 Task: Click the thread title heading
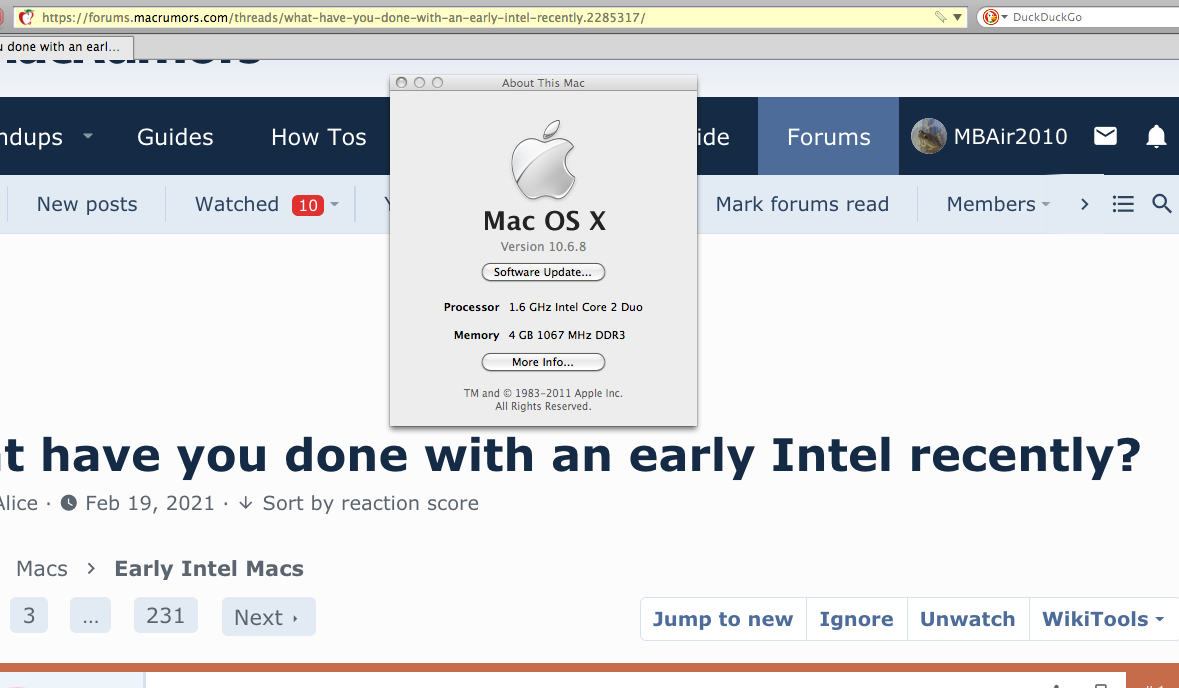click(x=570, y=456)
